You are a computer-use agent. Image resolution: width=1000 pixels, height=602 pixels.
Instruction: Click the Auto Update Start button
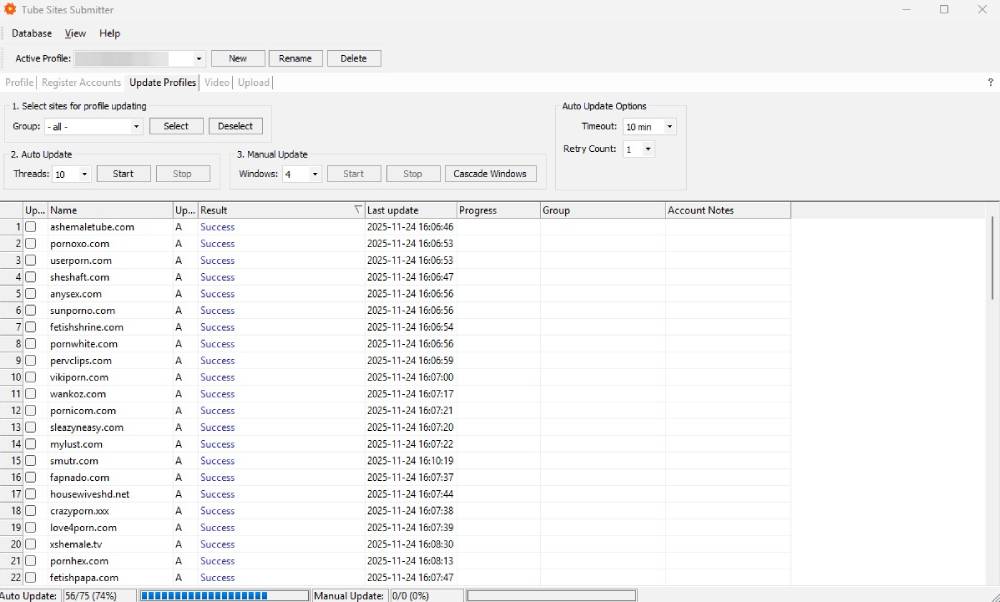point(123,174)
